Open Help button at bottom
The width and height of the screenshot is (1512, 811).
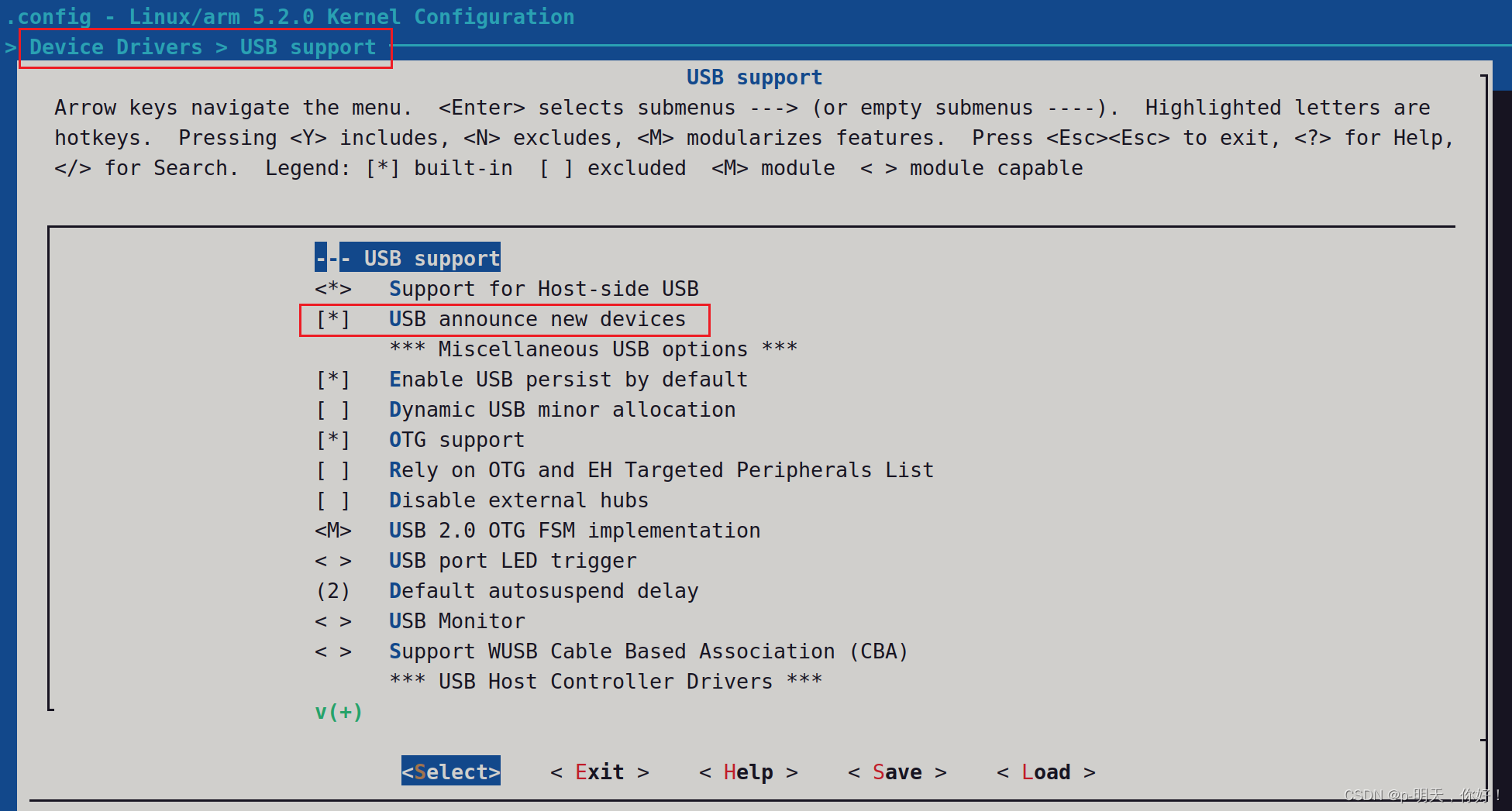click(749, 772)
